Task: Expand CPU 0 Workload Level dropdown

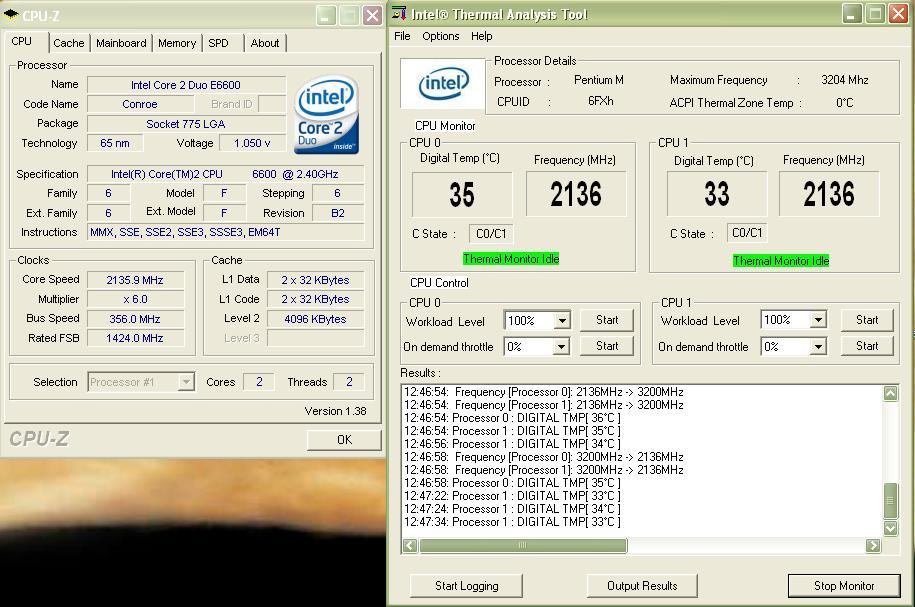Action: click(x=561, y=320)
